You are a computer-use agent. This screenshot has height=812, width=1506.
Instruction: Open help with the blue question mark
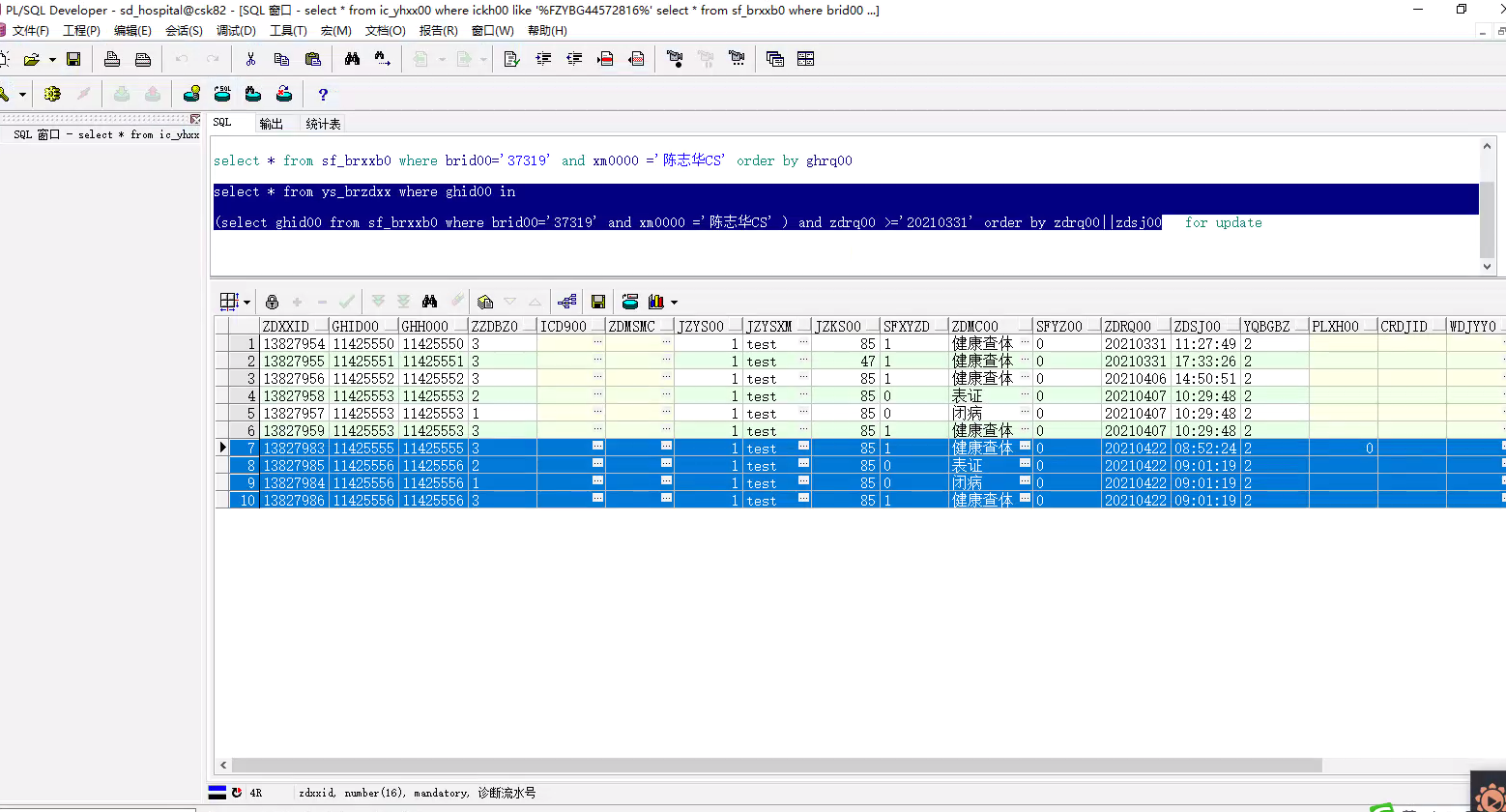pos(323,95)
